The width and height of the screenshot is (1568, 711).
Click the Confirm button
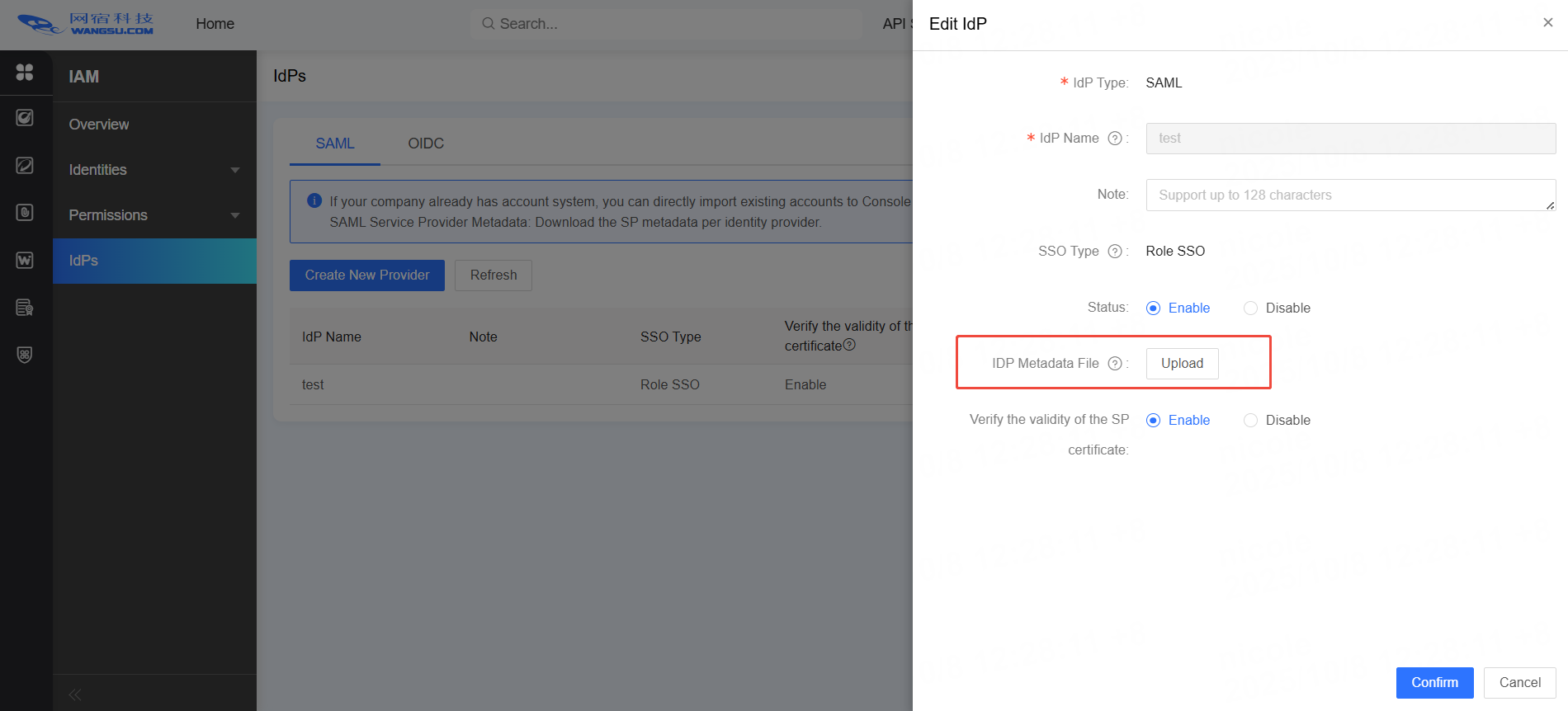(x=1435, y=683)
